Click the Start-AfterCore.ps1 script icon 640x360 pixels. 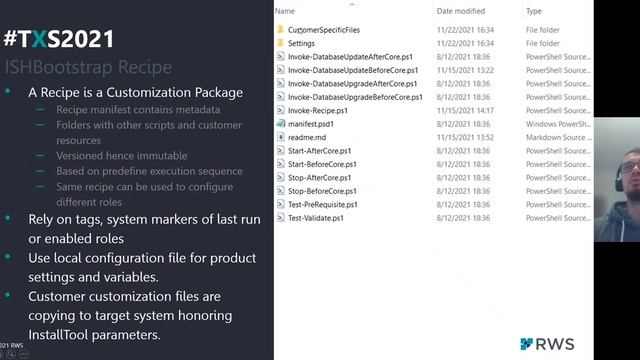coord(280,151)
